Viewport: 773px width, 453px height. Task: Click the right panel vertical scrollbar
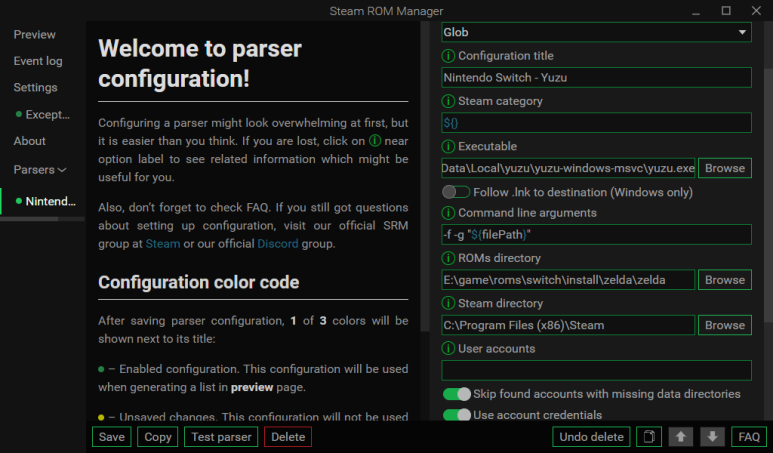(768, 197)
